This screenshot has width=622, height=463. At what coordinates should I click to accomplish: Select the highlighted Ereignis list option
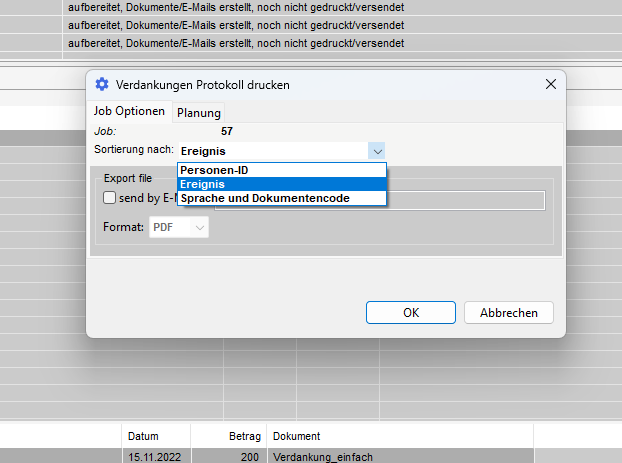coord(281,184)
